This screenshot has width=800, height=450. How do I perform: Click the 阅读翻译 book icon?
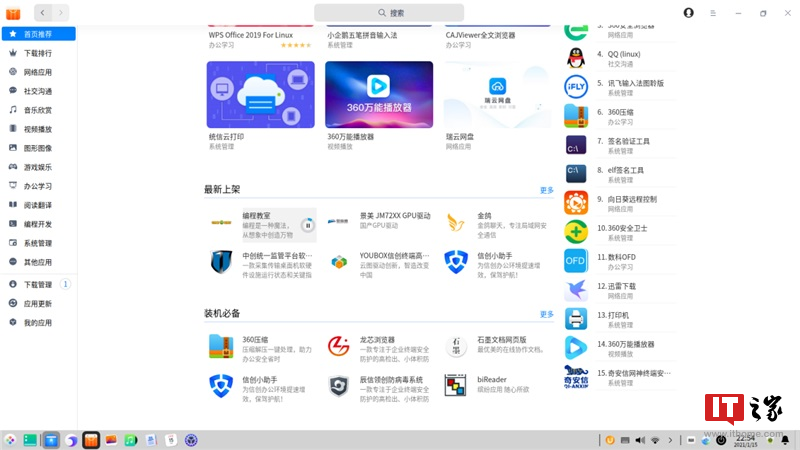pos(13,205)
